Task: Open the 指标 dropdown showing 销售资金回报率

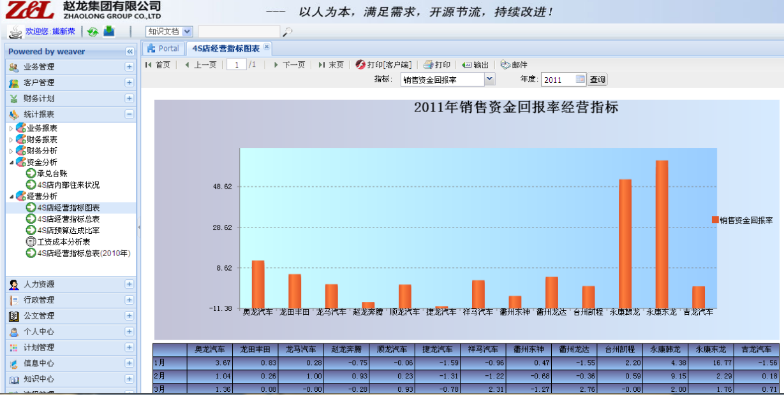Action: coord(490,79)
